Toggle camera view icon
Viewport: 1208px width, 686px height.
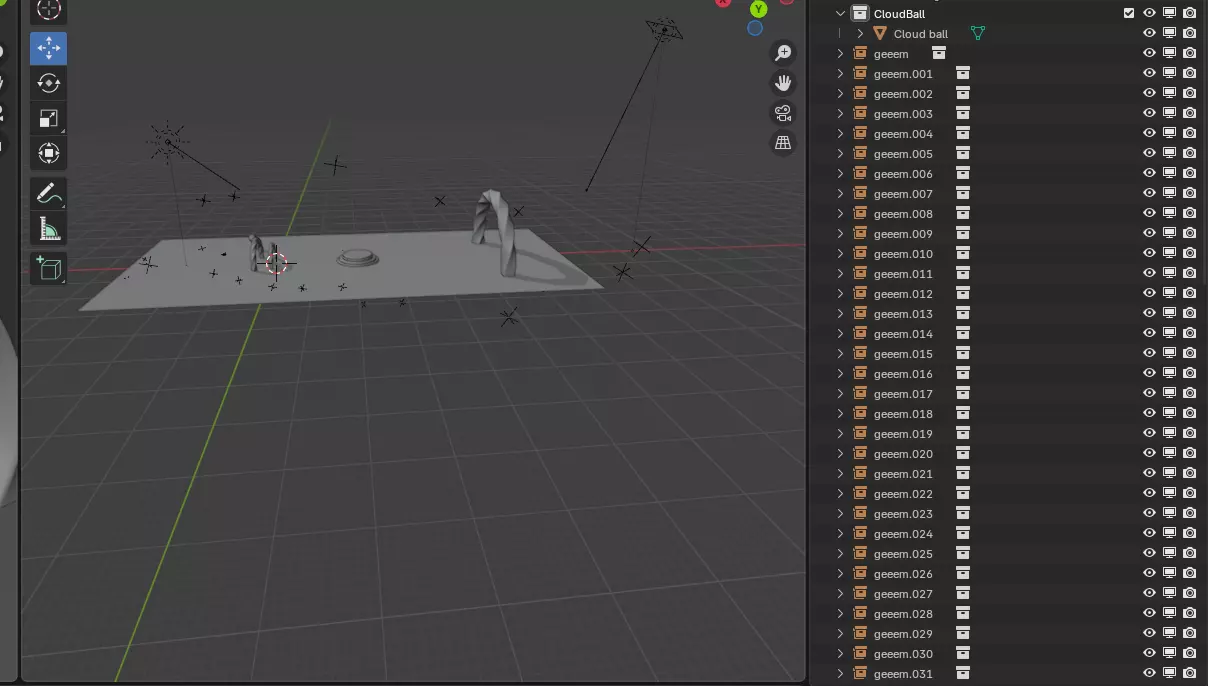(783, 113)
